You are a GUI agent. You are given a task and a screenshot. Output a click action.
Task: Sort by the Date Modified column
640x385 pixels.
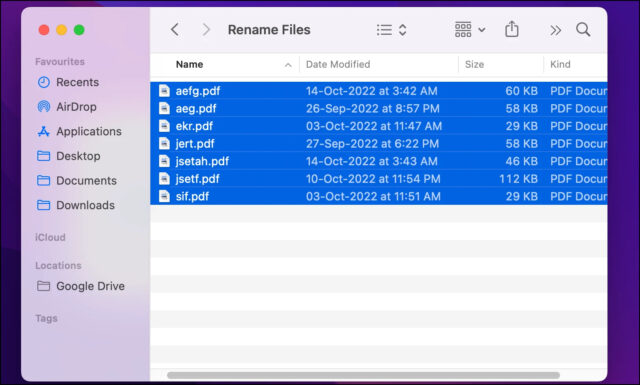[338, 65]
